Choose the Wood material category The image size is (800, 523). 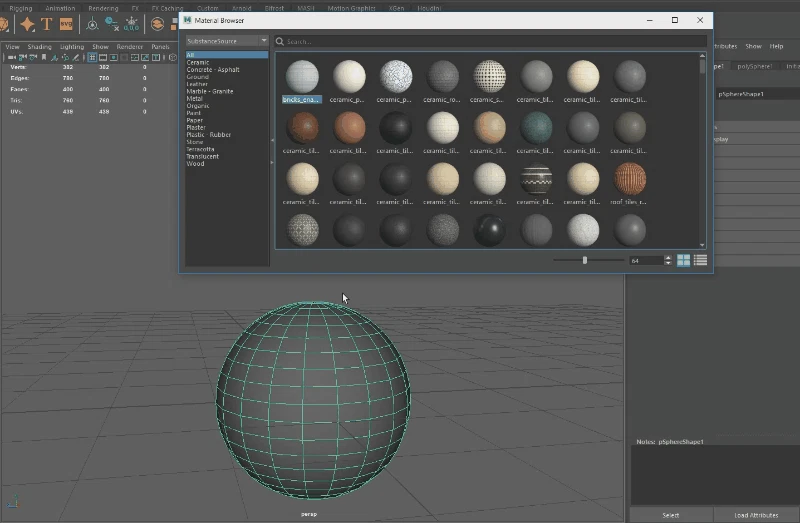point(196,163)
